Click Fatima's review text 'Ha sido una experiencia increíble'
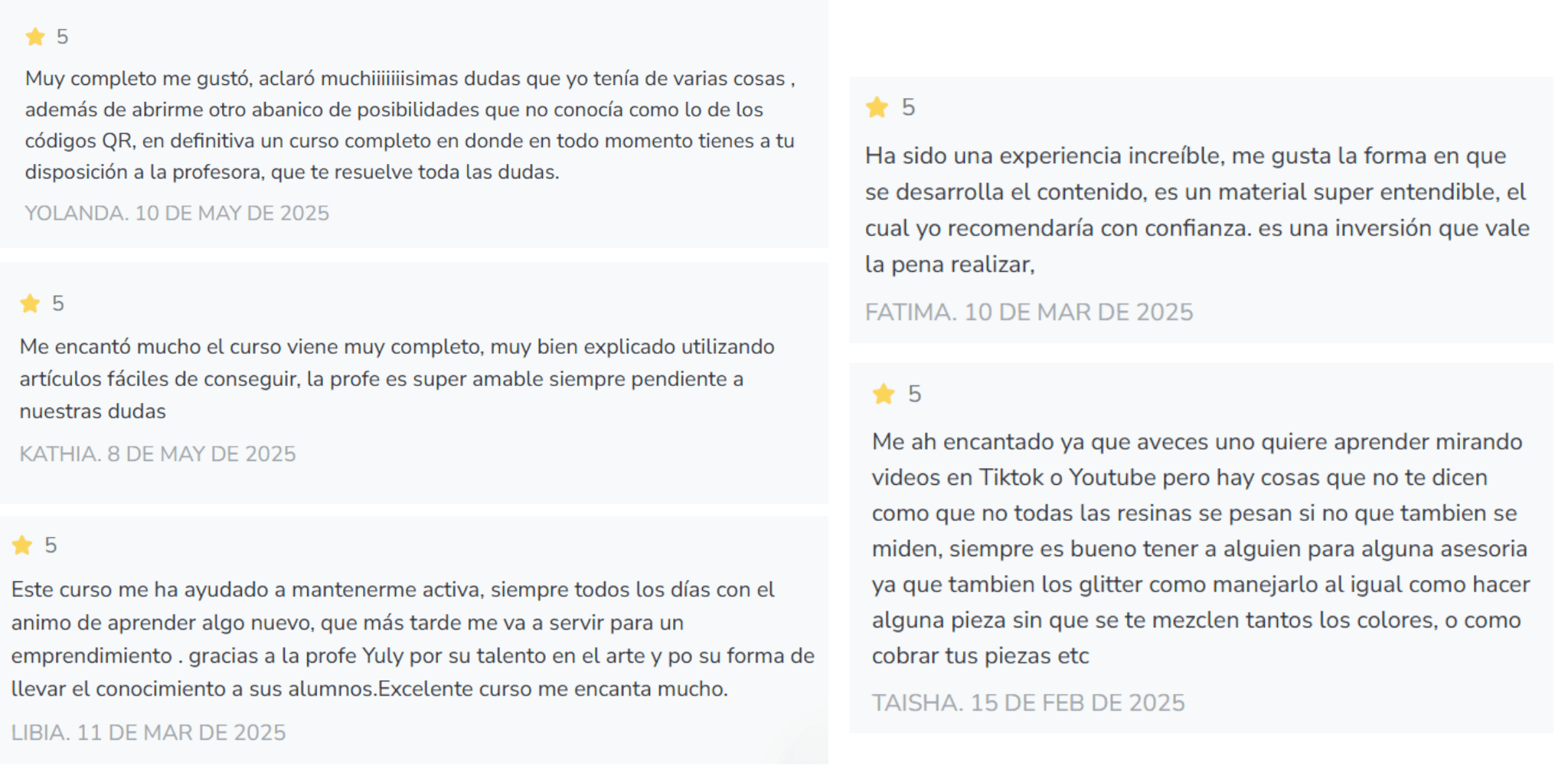The width and height of the screenshot is (1568, 766). (1197, 210)
